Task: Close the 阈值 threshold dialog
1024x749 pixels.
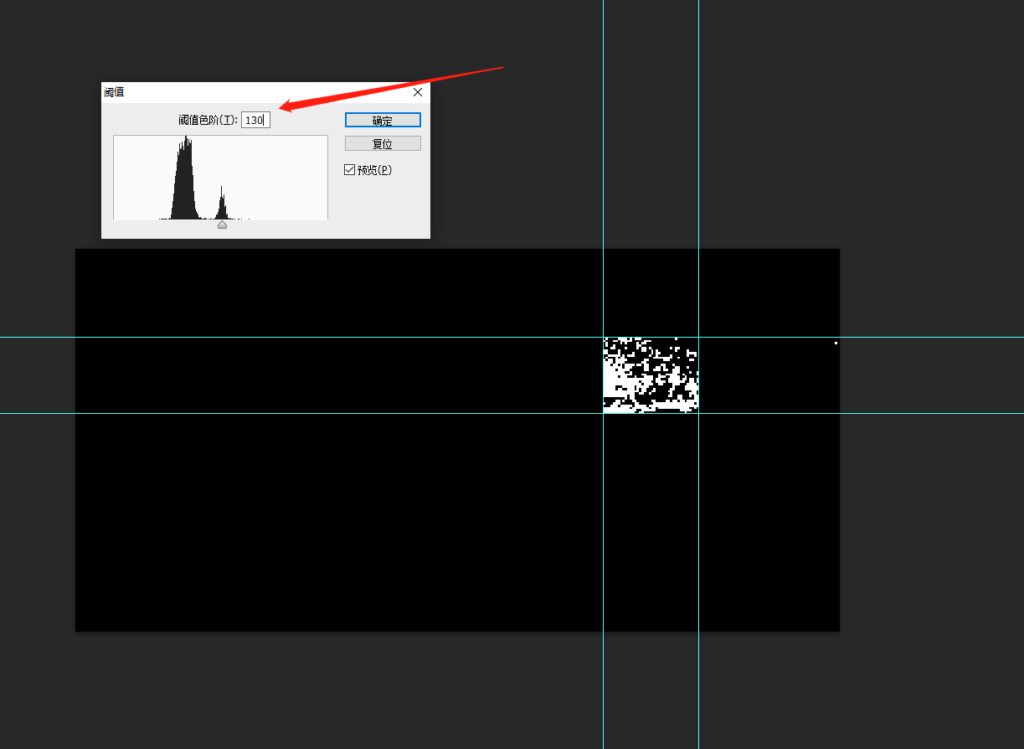Action: coord(418,92)
